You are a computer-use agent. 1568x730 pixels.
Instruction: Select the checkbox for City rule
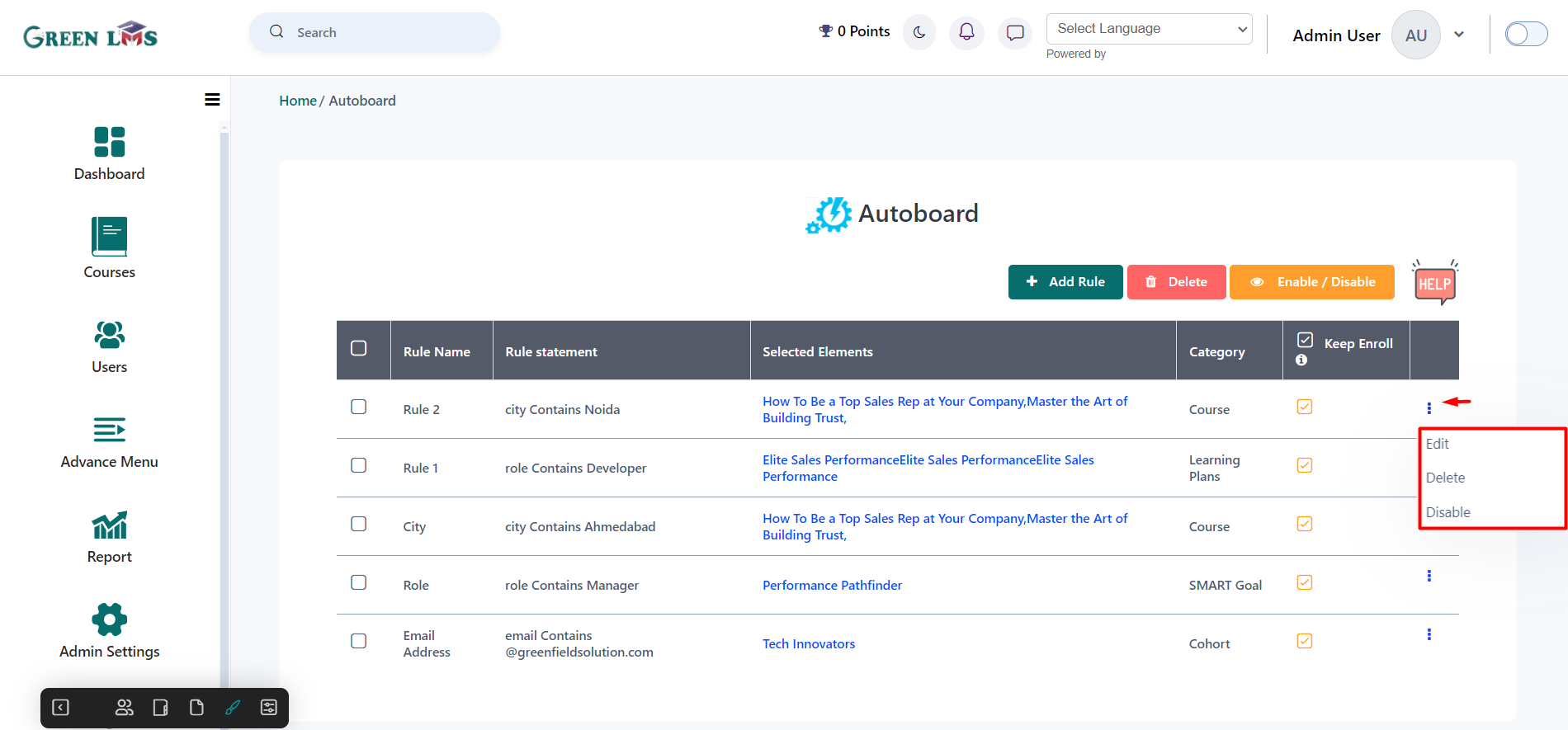(359, 524)
